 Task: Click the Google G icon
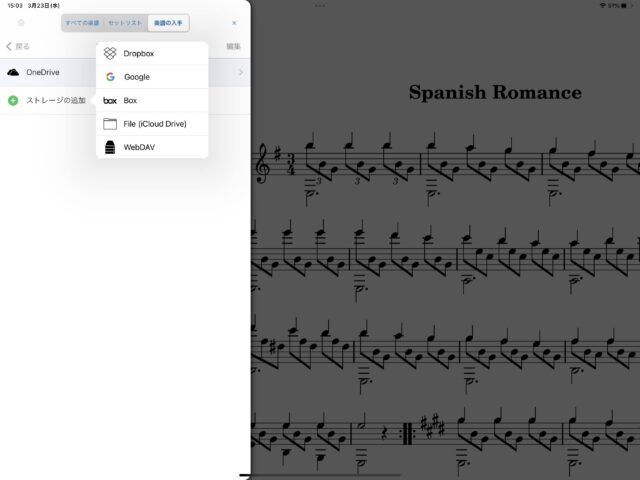coord(110,77)
